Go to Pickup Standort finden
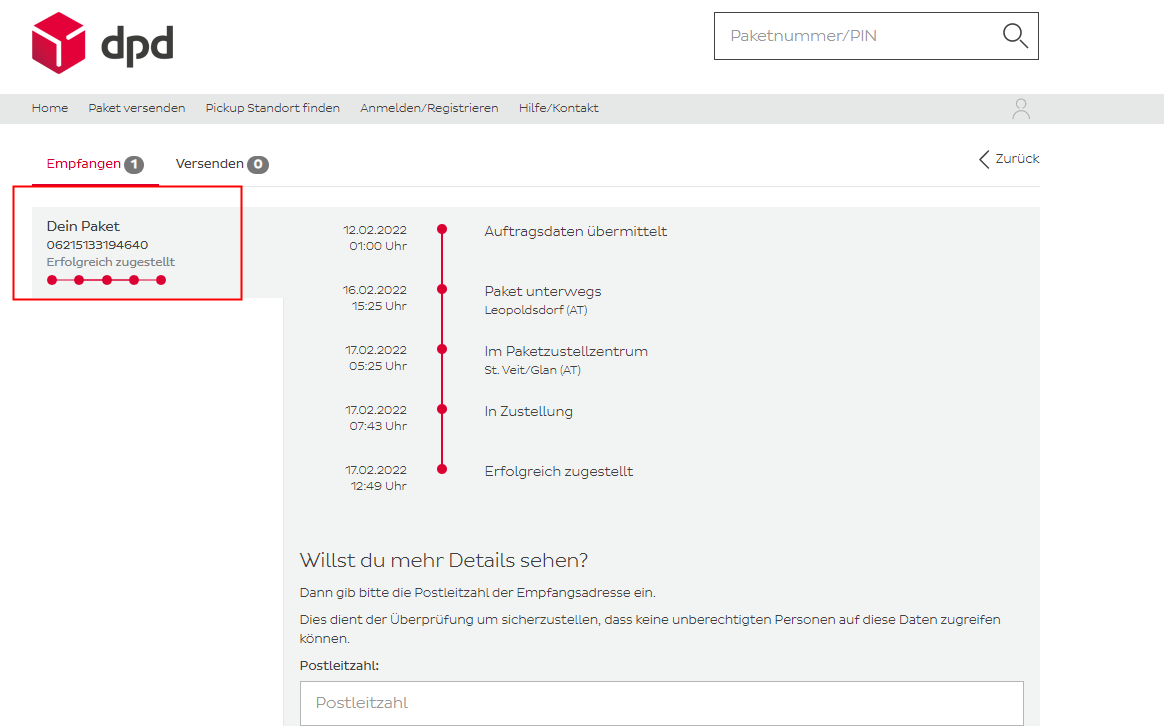Image resolution: width=1164 pixels, height=726 pixels. (272, 108)
